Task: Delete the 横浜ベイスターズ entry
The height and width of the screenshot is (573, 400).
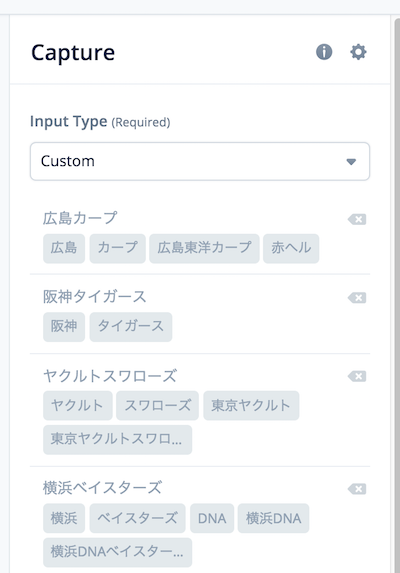Action: [x=357, y=489]
